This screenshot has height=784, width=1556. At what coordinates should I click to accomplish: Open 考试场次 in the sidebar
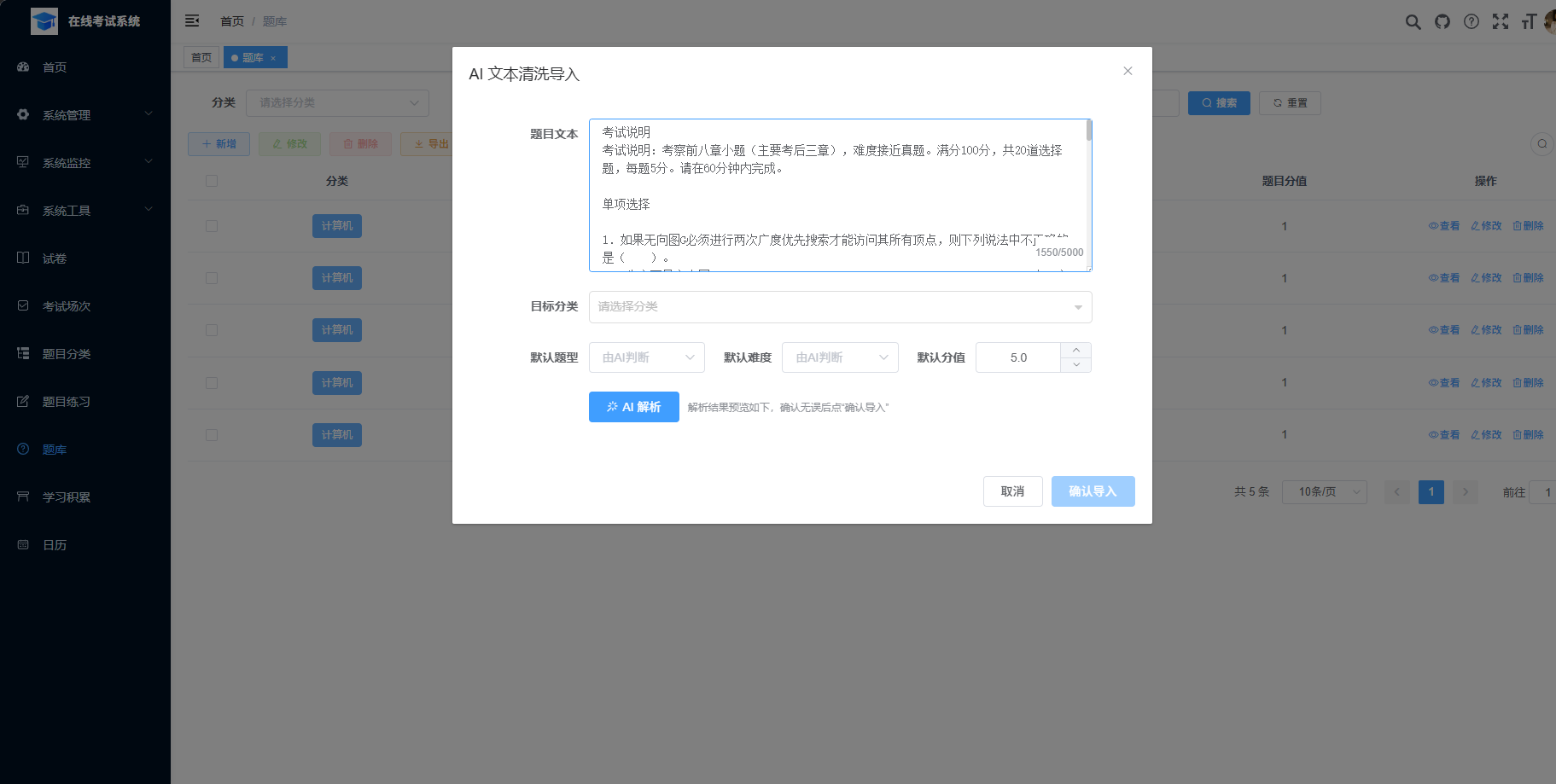pyautogui.click(x=85, y=306)
